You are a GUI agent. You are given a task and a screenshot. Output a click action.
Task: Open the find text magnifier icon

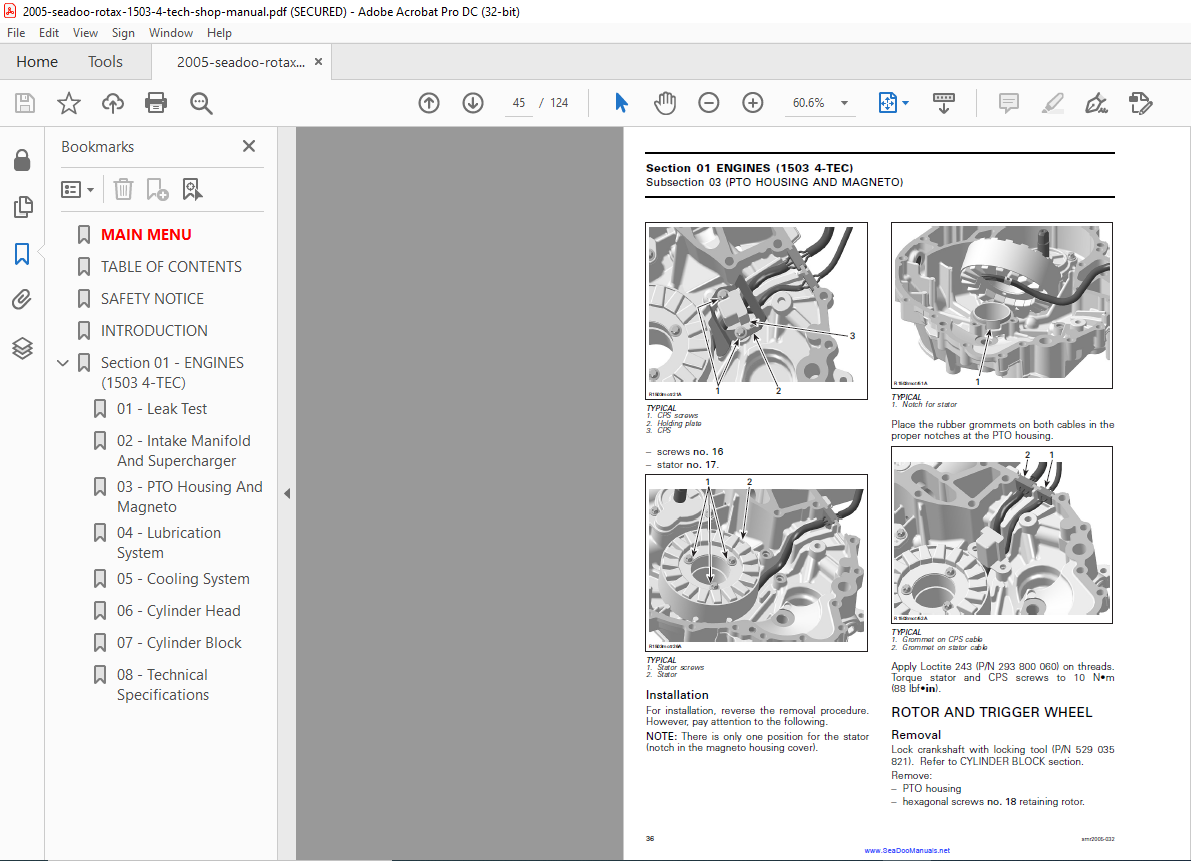coord(201,102)
